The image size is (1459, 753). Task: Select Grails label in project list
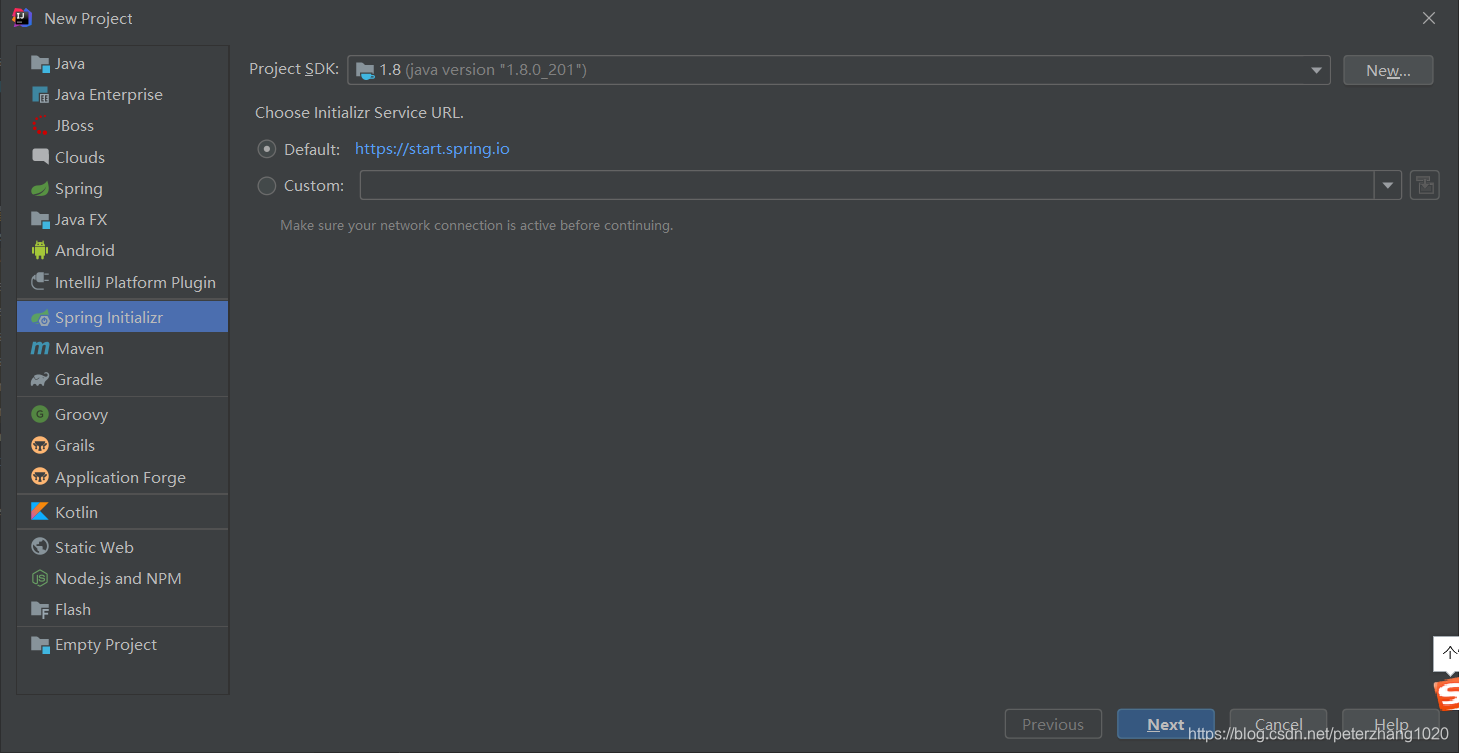pyautogui.click(x=75, y=445)
